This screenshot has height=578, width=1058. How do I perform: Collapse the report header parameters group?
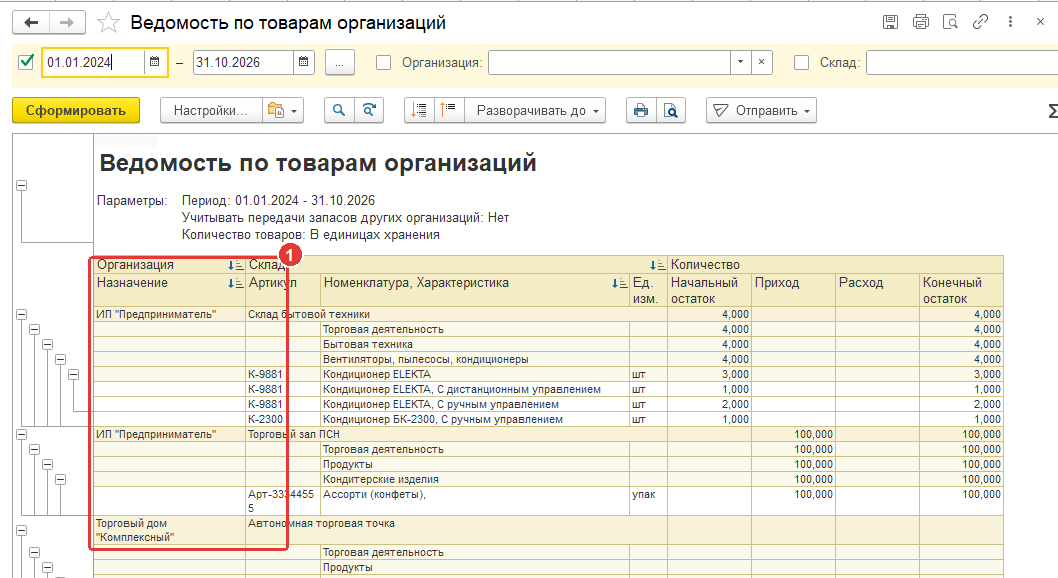pos(22,185)
